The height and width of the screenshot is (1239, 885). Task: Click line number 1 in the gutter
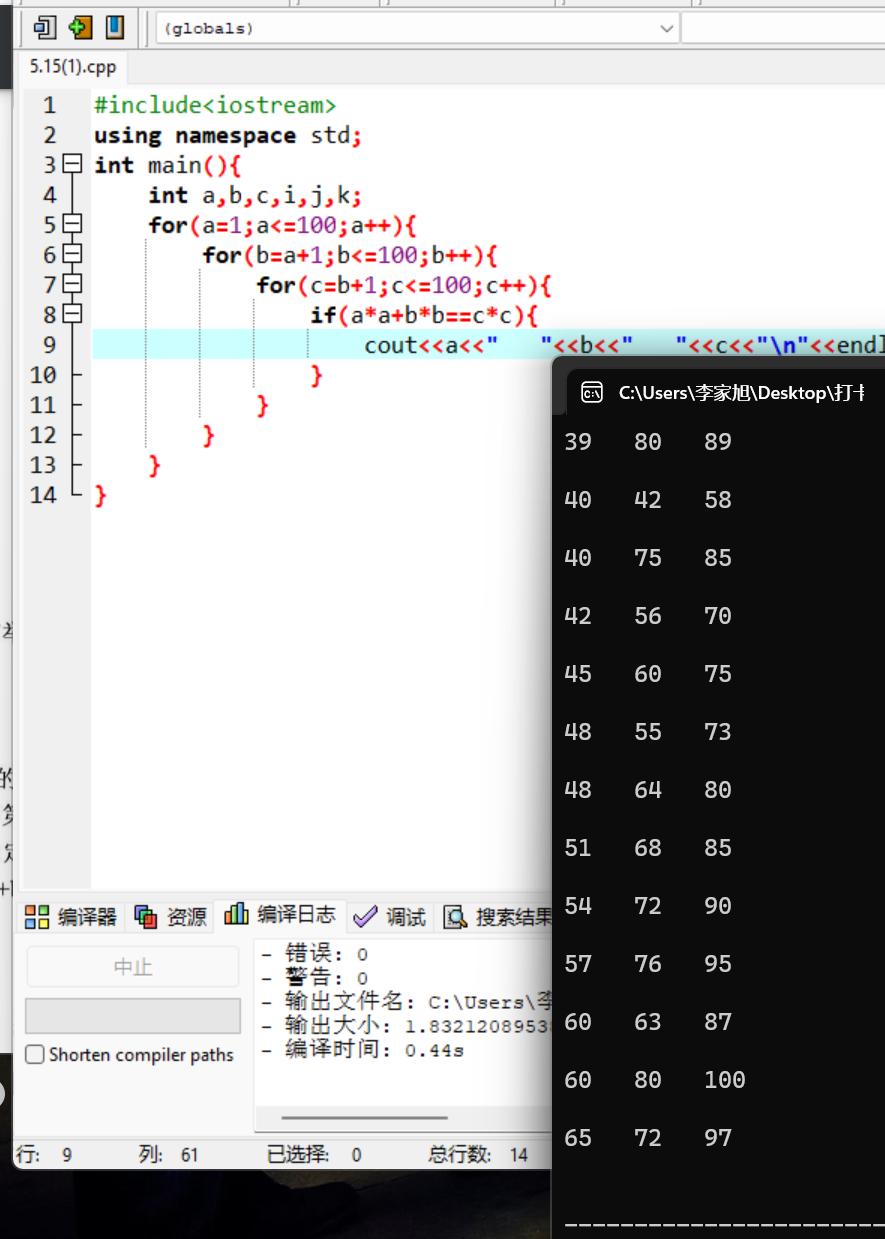(50, 105)
